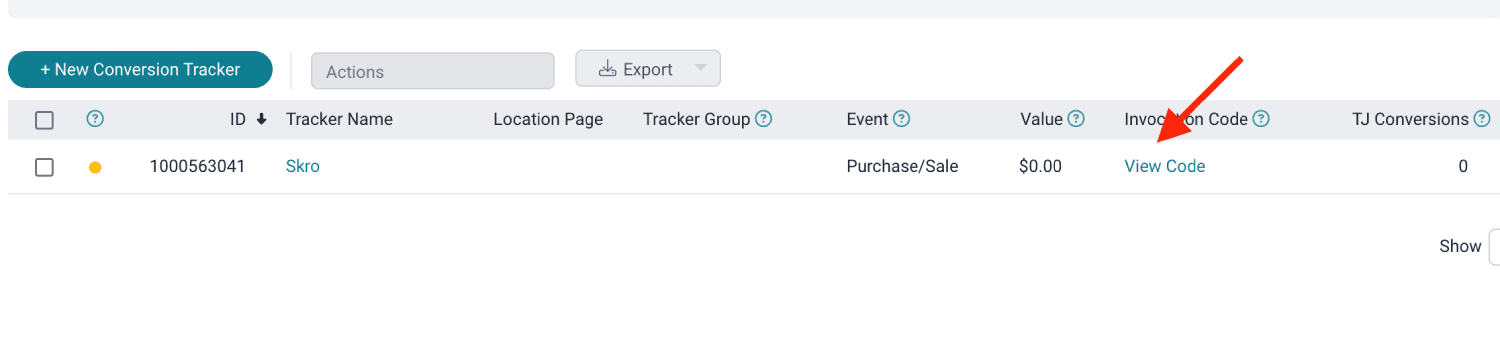Open the Actions dropdown
Image resolution: width=1500 pixels, height=361 pixels.
pyautogui.click(x=433, y=71)
